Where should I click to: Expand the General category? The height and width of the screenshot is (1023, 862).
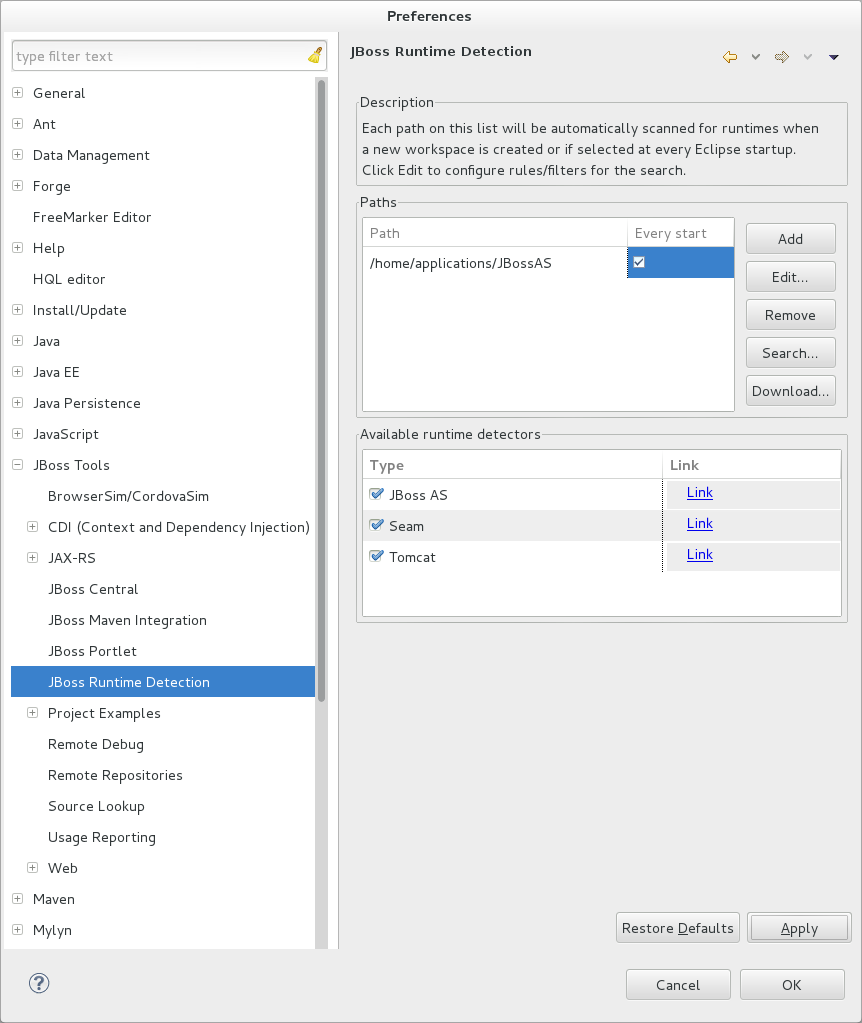pyautogui.click(x=16, y=93)
